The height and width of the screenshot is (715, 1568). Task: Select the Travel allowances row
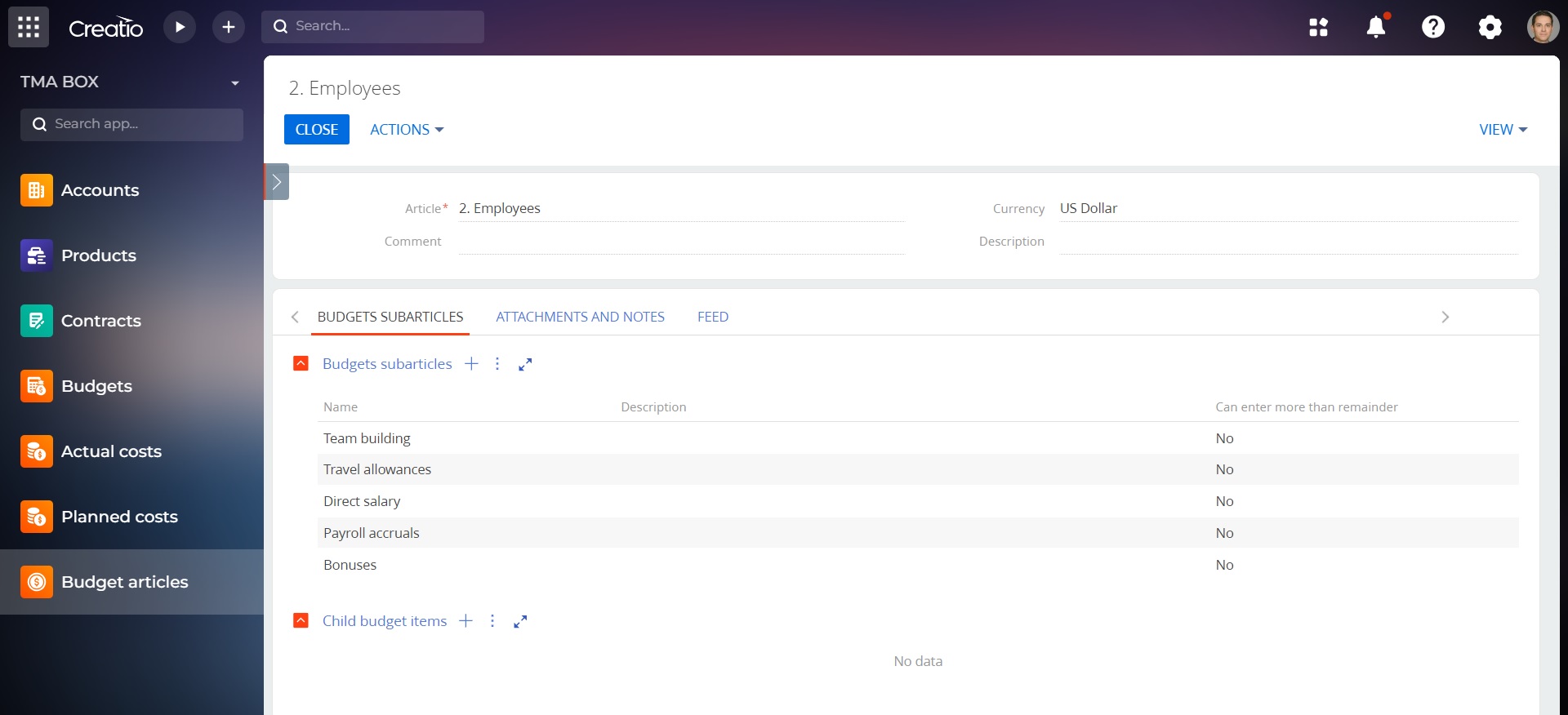[x=918, y=469]
